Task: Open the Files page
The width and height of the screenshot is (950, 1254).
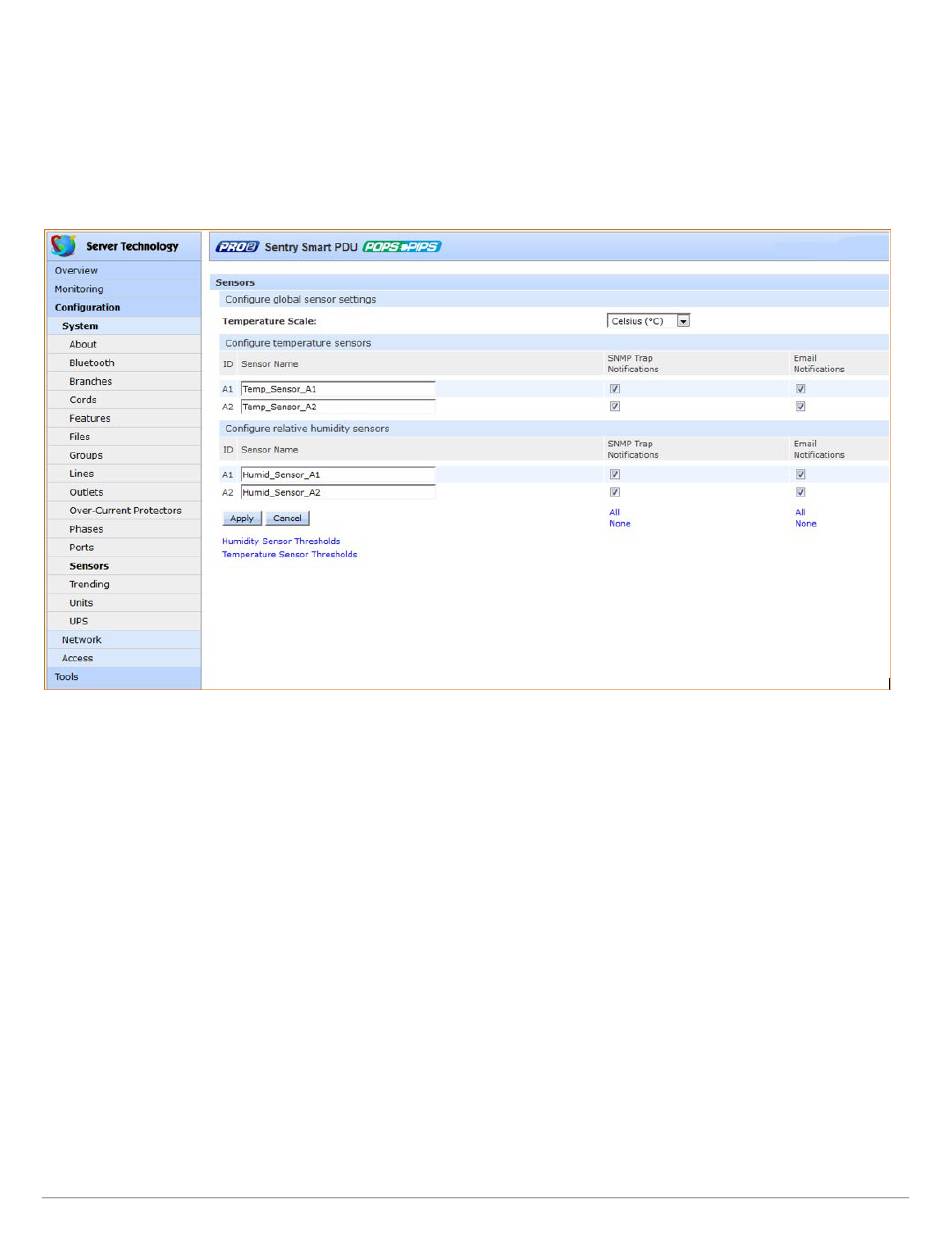Action: [x=124, y=437]
